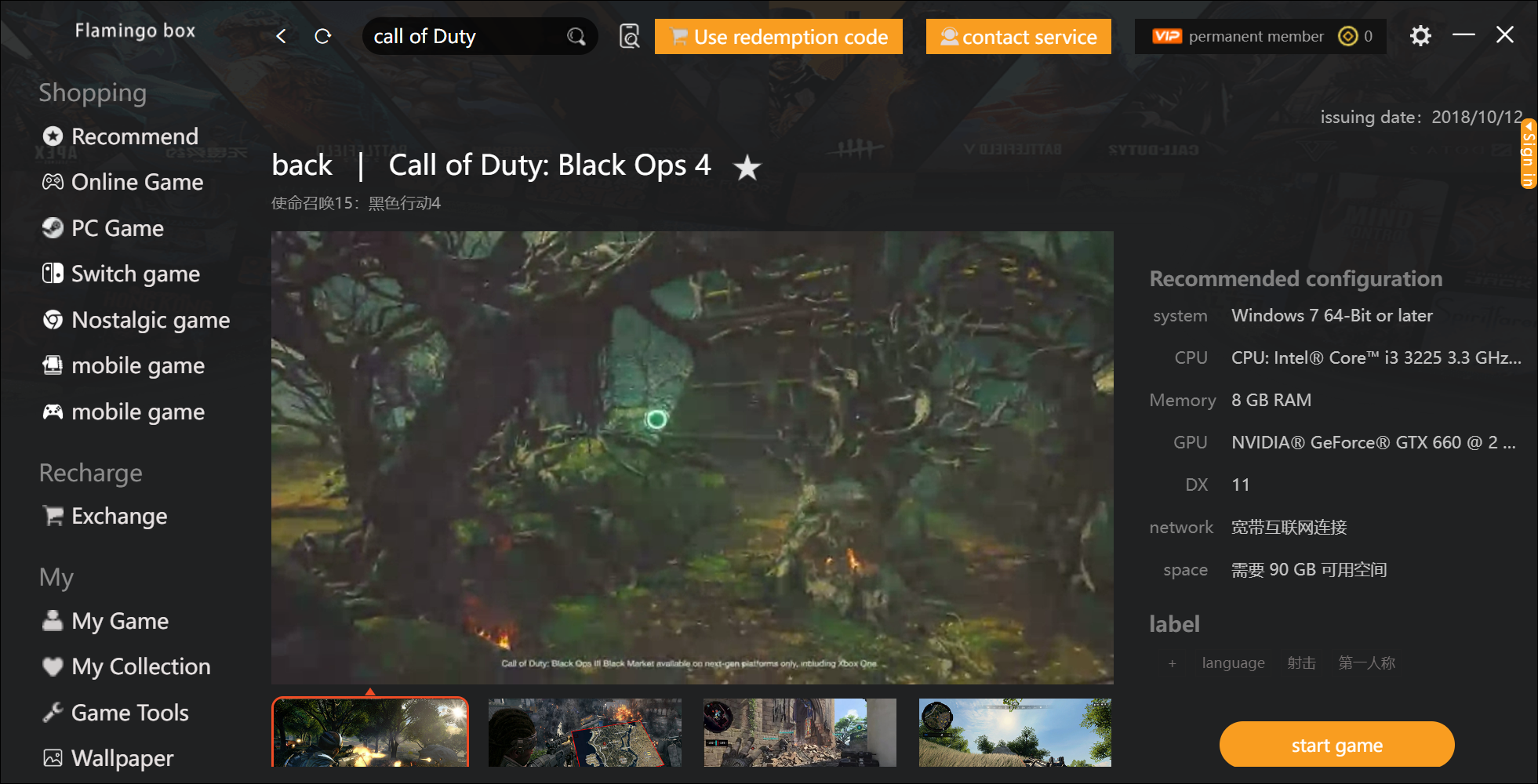1538x784 pixels.
Task: Open the Sign in side tab
Action: [x=1529, y=154]
